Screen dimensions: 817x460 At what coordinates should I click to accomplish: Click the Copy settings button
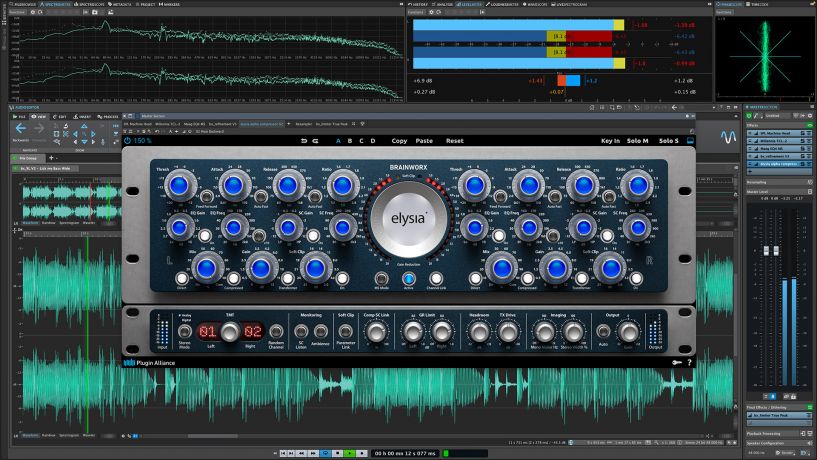[399, 141]
